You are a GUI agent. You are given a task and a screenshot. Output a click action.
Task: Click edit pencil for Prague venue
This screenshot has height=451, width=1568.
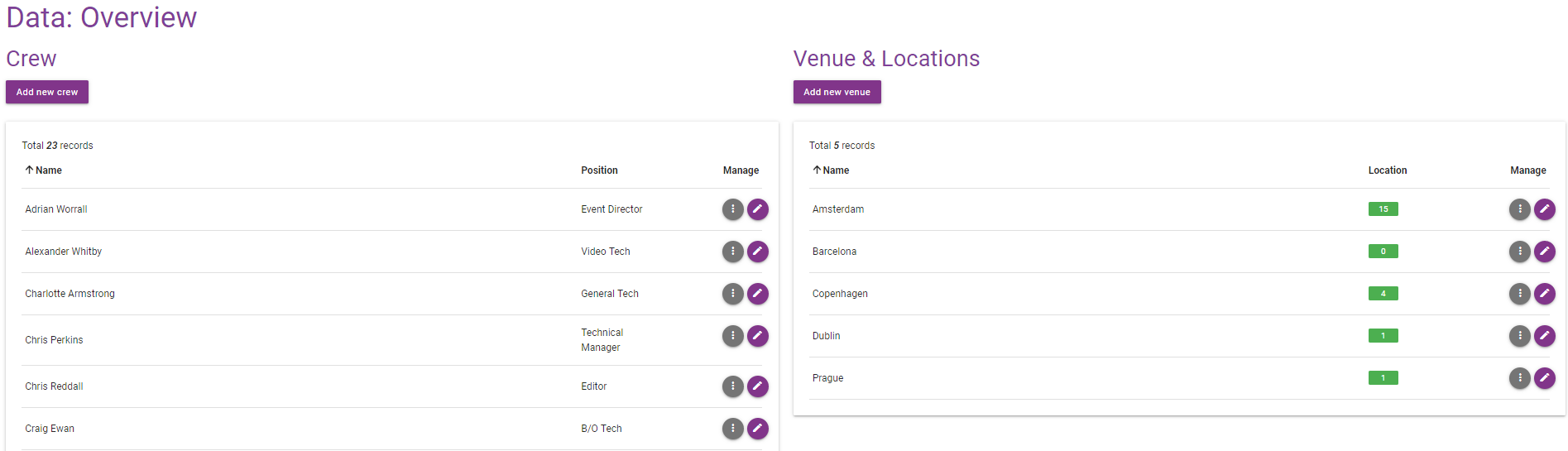(1544, 378)
